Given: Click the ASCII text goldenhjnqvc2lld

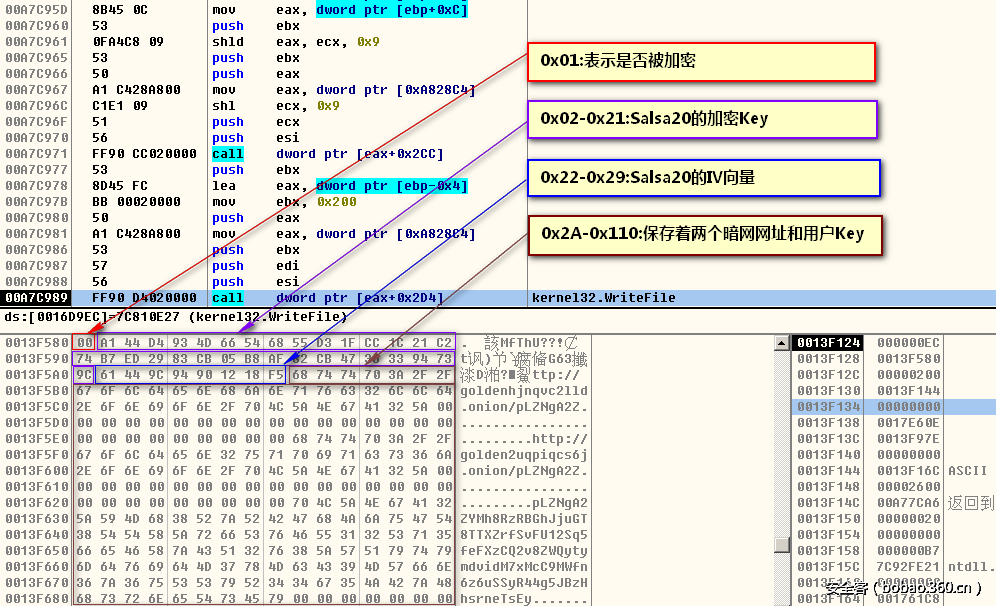Looking at the screenshot, I should click(x=523, y=391).
